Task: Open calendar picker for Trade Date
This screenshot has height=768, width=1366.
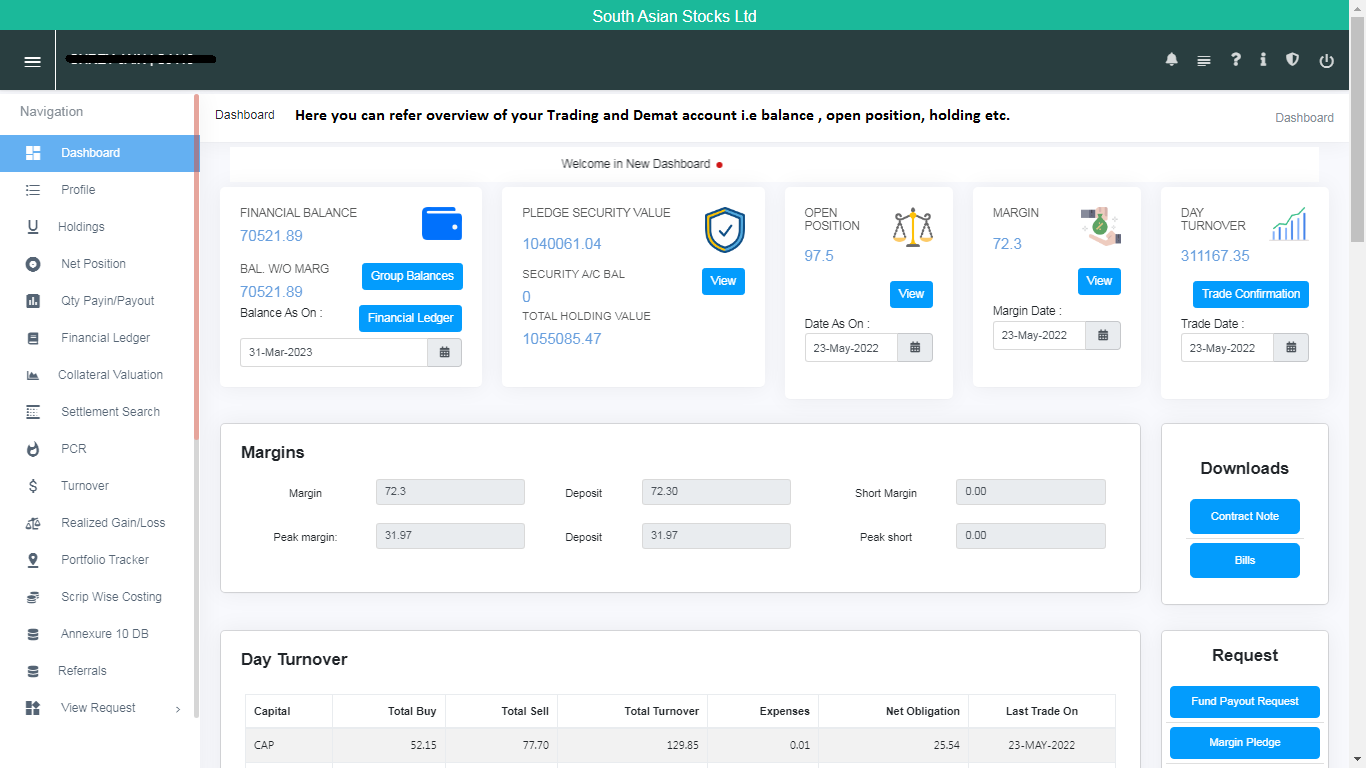Action: [1291, 347]
